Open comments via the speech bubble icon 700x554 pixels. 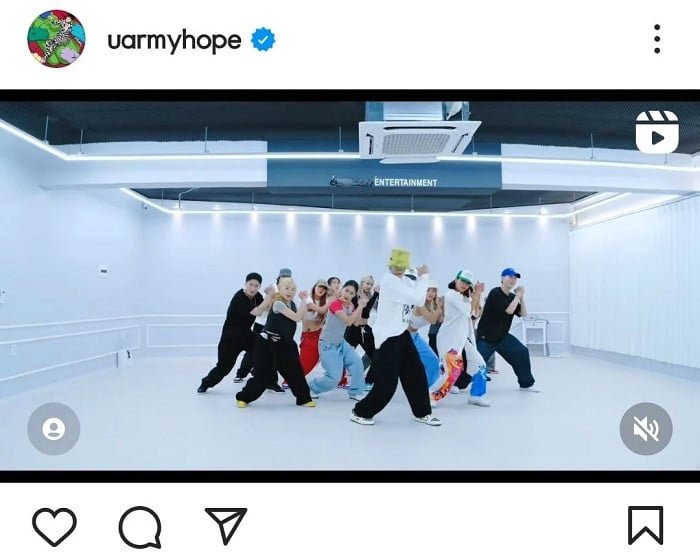point(140,527)
